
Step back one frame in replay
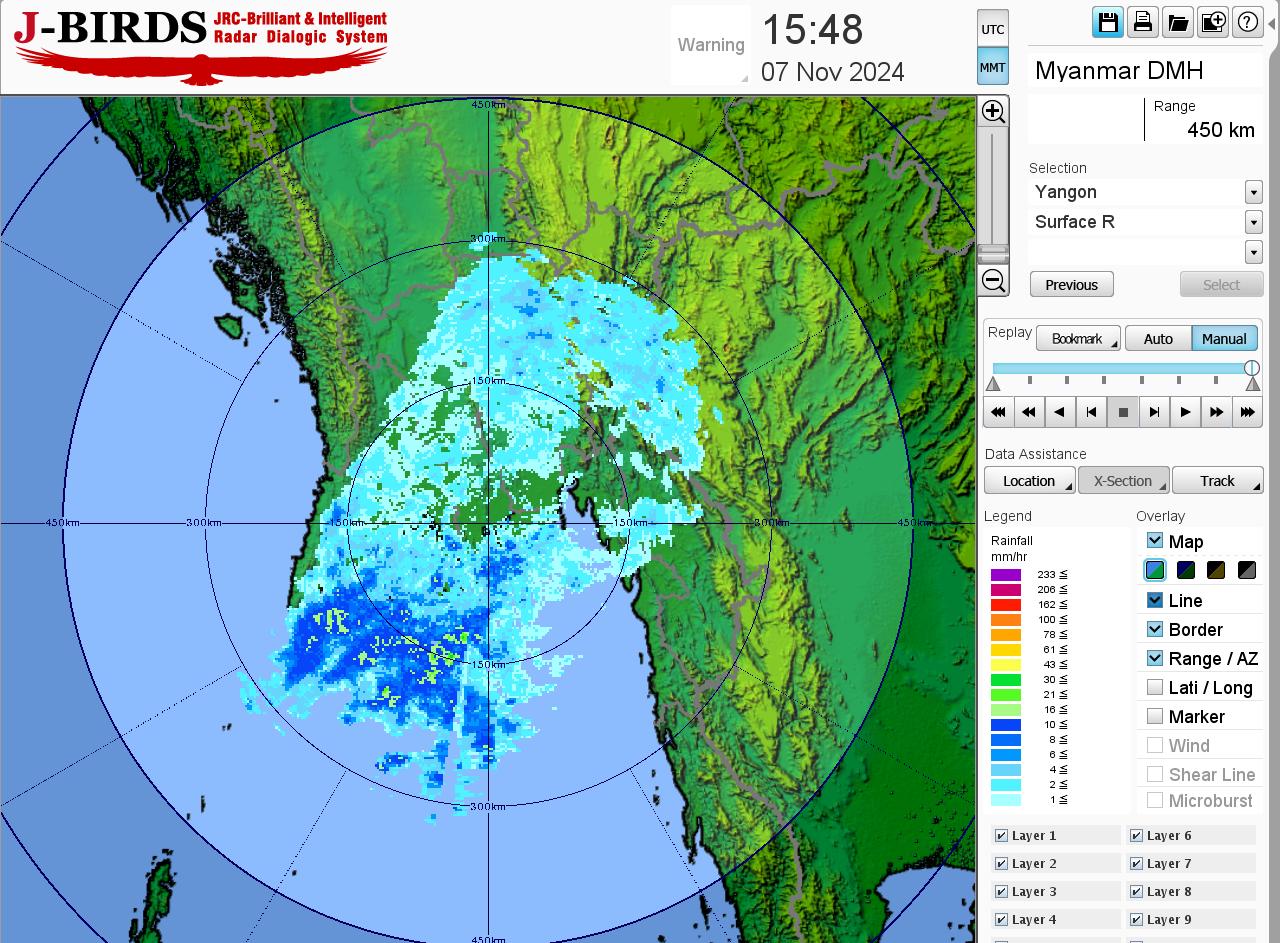(x=1091, y=412)
